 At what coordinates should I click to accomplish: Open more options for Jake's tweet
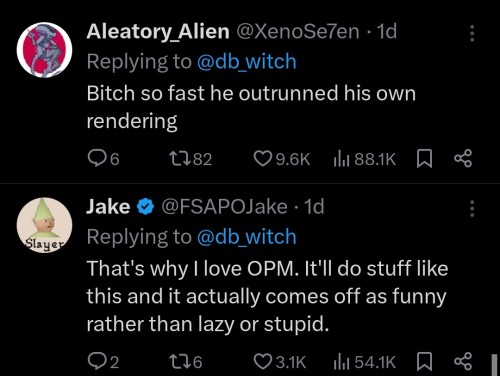pyautogui.click(x=472, y=209)
